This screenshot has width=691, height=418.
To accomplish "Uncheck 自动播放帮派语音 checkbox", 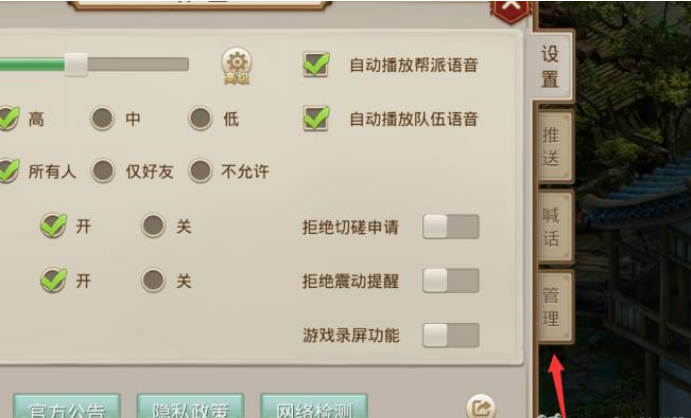I will click(316, 65).
